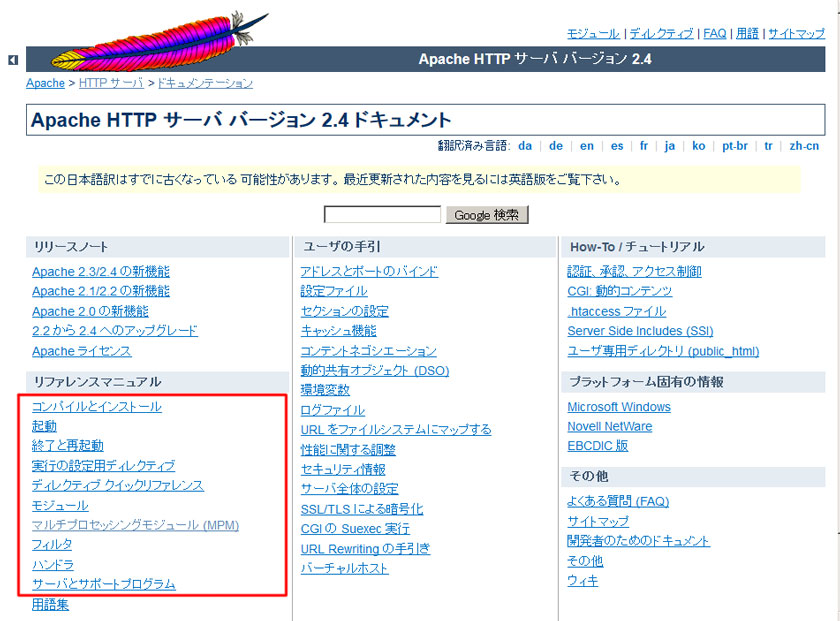The height and width of the screenshot is (621, 840).
Task: Switch language to zh-cn
Action: (x=804, y=146)
